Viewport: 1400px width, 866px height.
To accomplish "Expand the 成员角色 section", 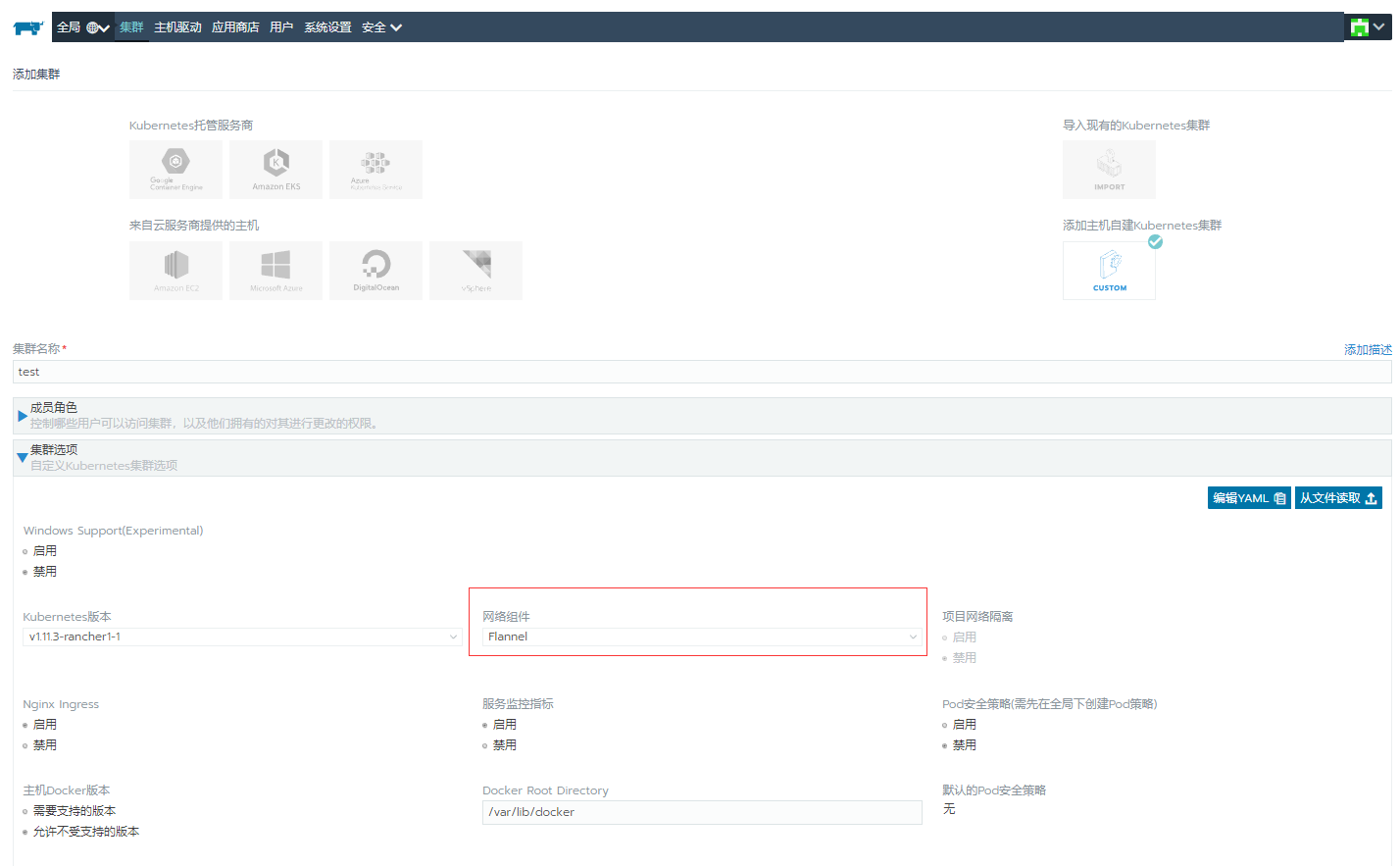I will [702, 416].
